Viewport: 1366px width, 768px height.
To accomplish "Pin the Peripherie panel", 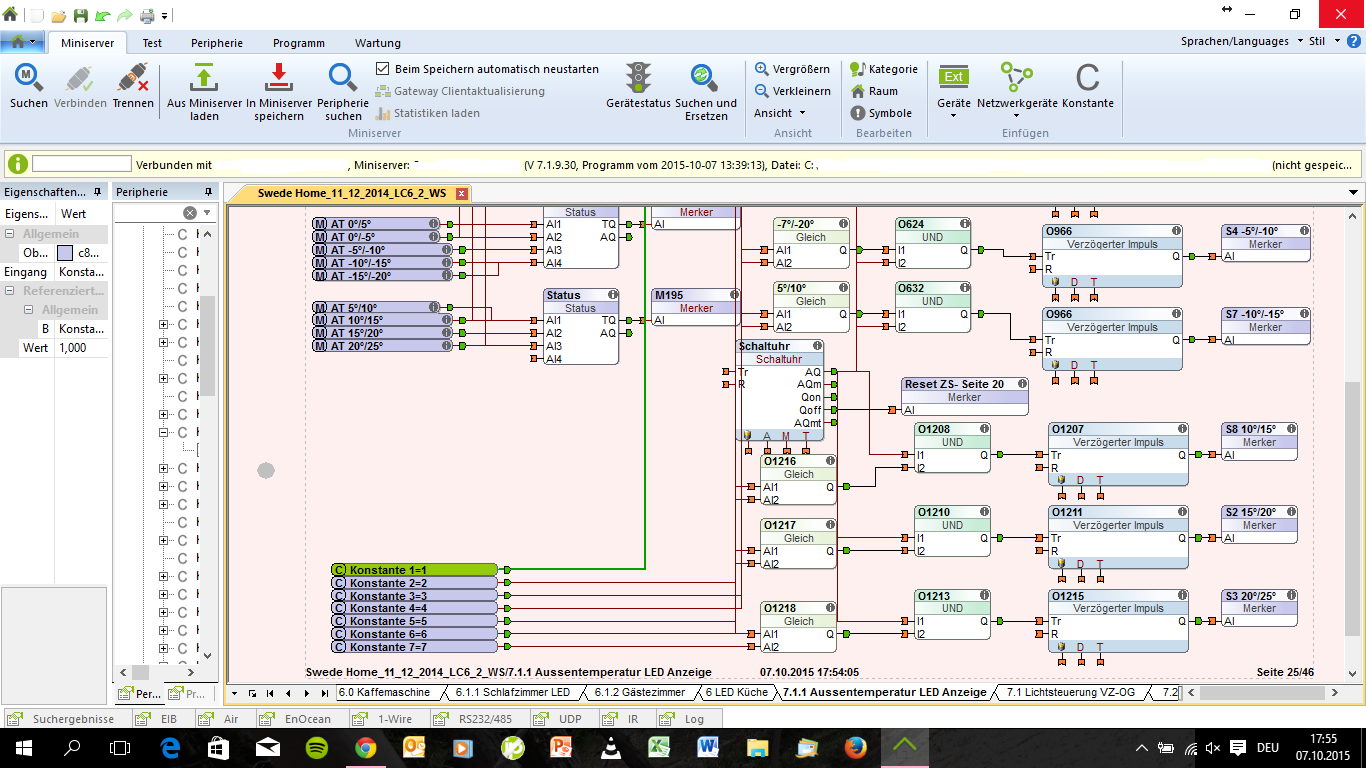I will point(208,192).
